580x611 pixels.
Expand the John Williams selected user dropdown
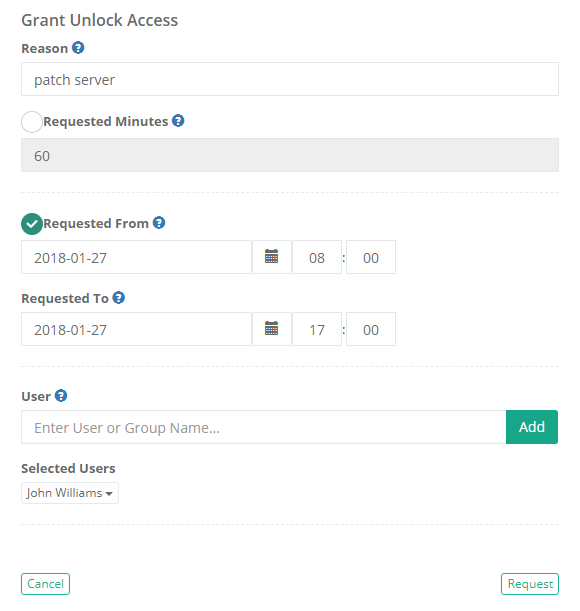(x=70, y=493)
